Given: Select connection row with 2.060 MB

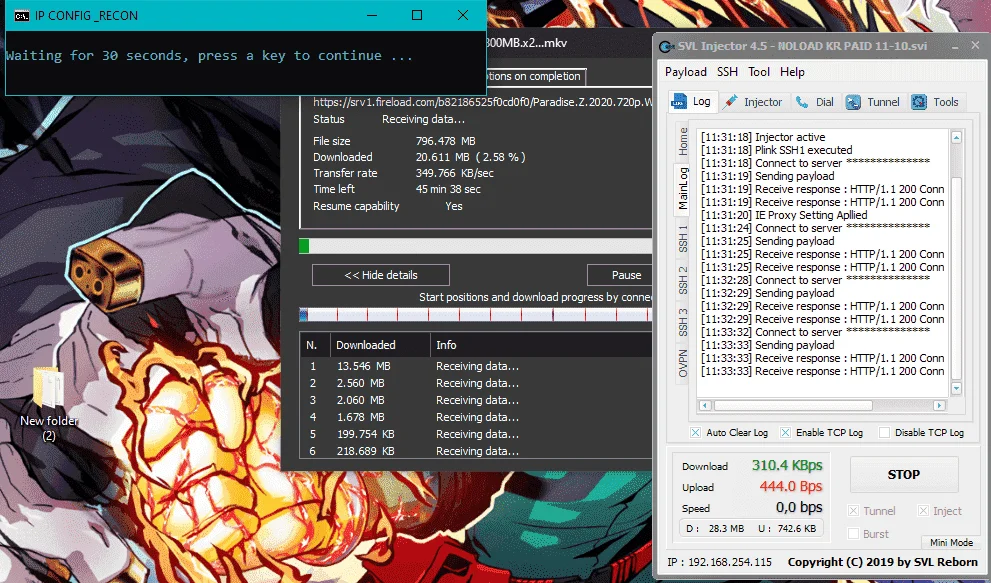Looking at the screenshot, I should (476, 400).
